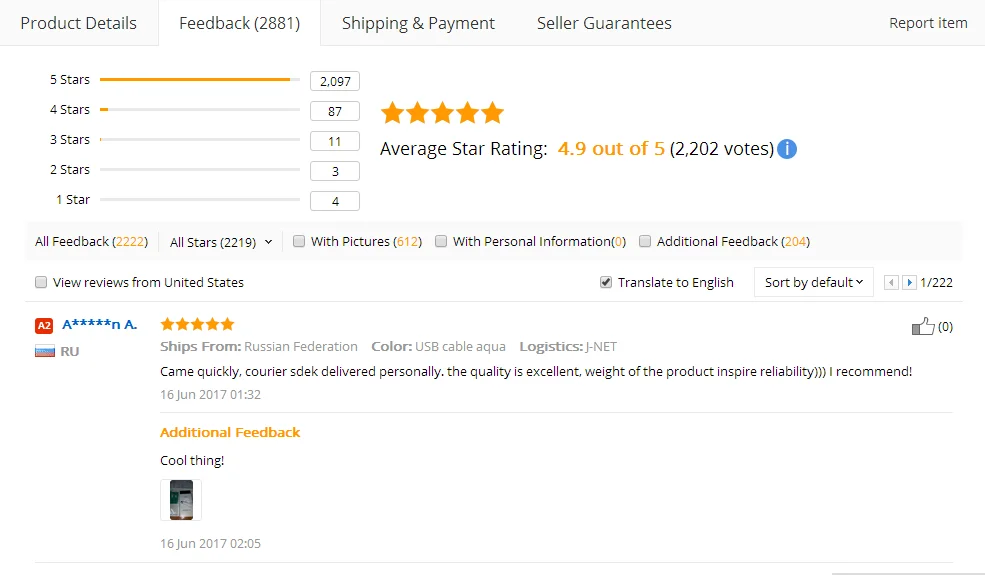Click the A2 buyer level badge
This screenshot has height=575, width=985.
click(44, 325)
